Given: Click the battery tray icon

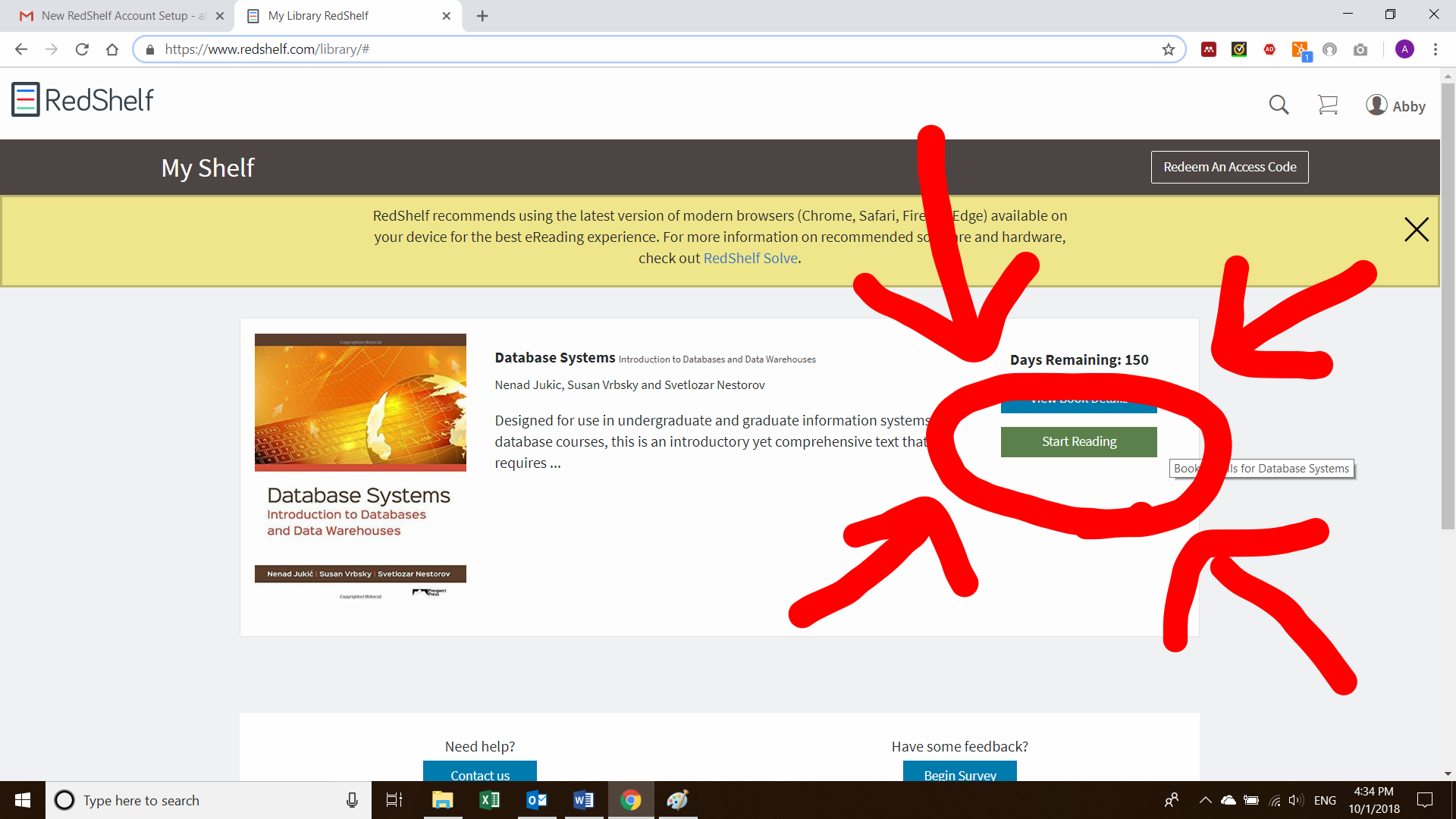Looking at the screenshot, I should pos(1251,800).
